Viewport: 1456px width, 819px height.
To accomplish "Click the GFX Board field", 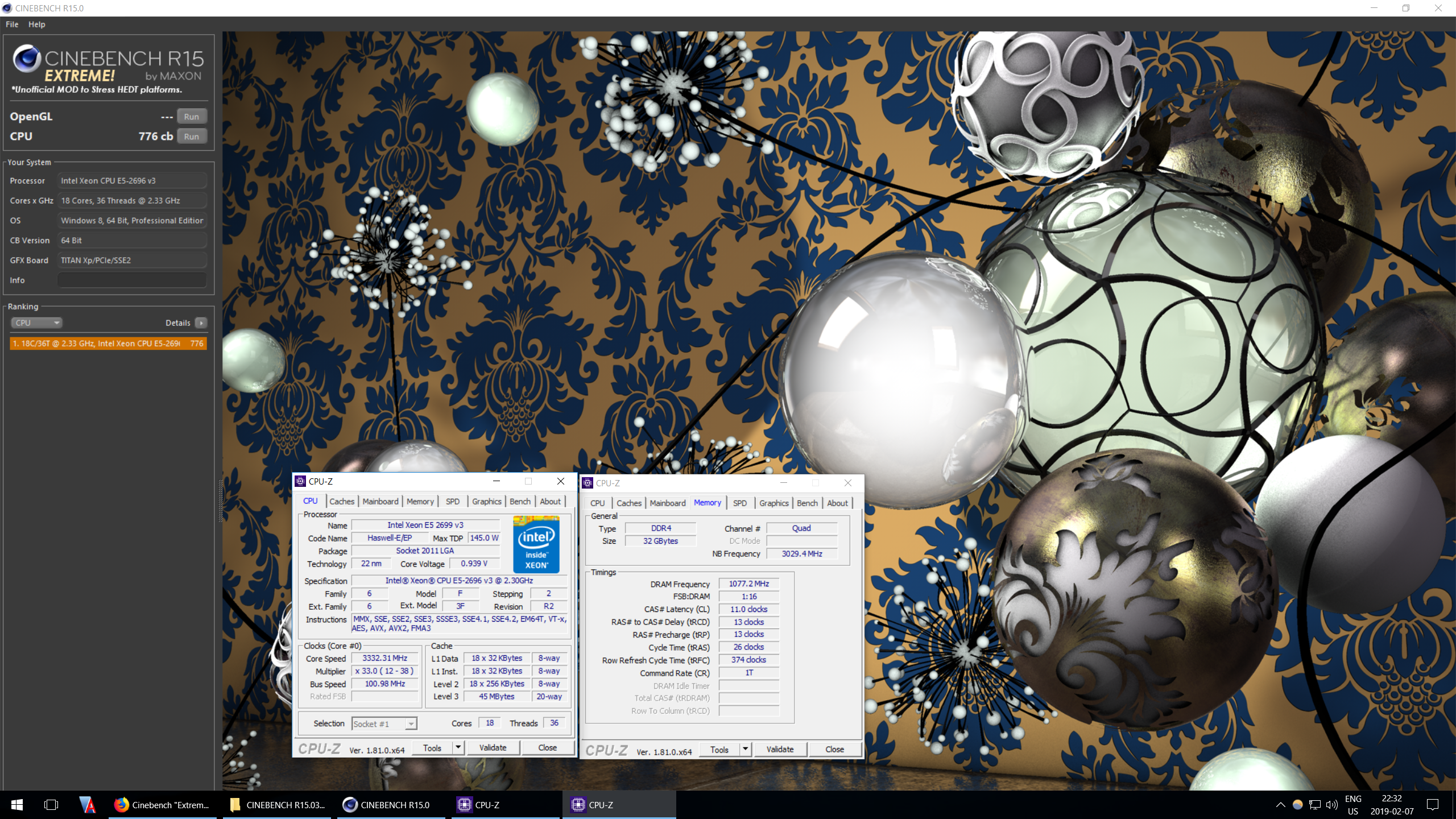I will 132,260.
